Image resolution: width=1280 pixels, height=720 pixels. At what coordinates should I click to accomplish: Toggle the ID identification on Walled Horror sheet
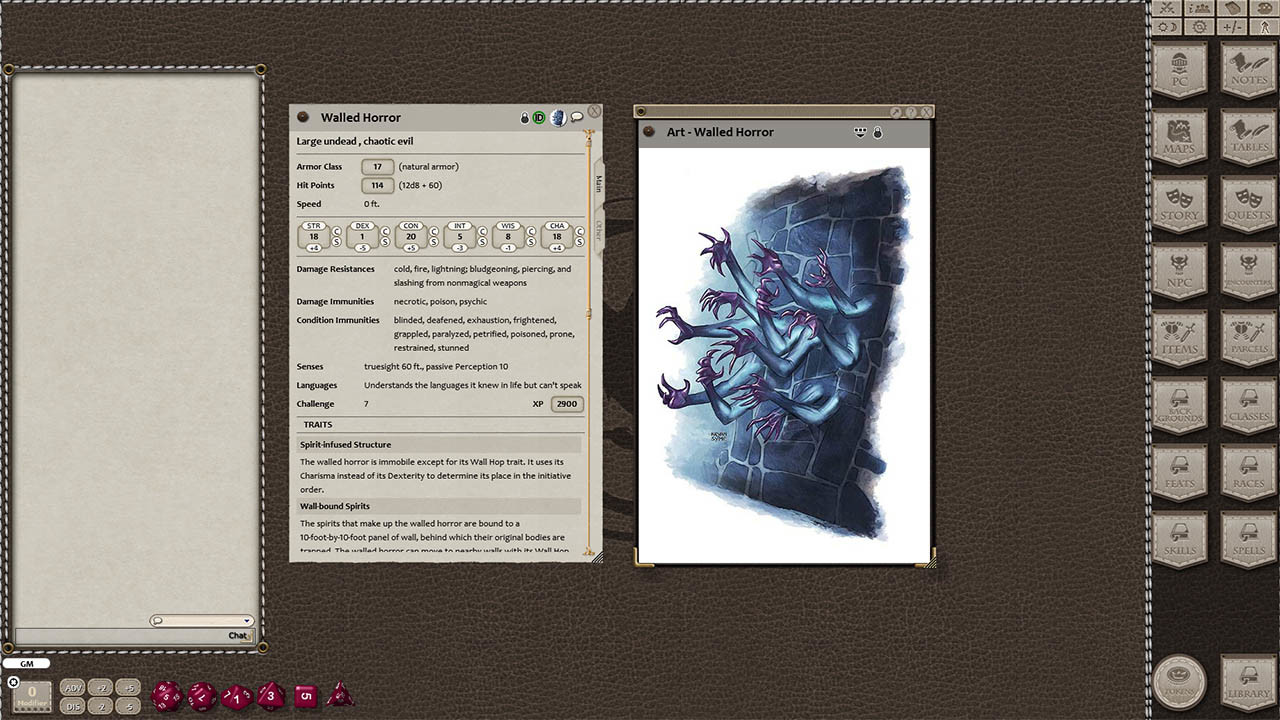point(540,117)
